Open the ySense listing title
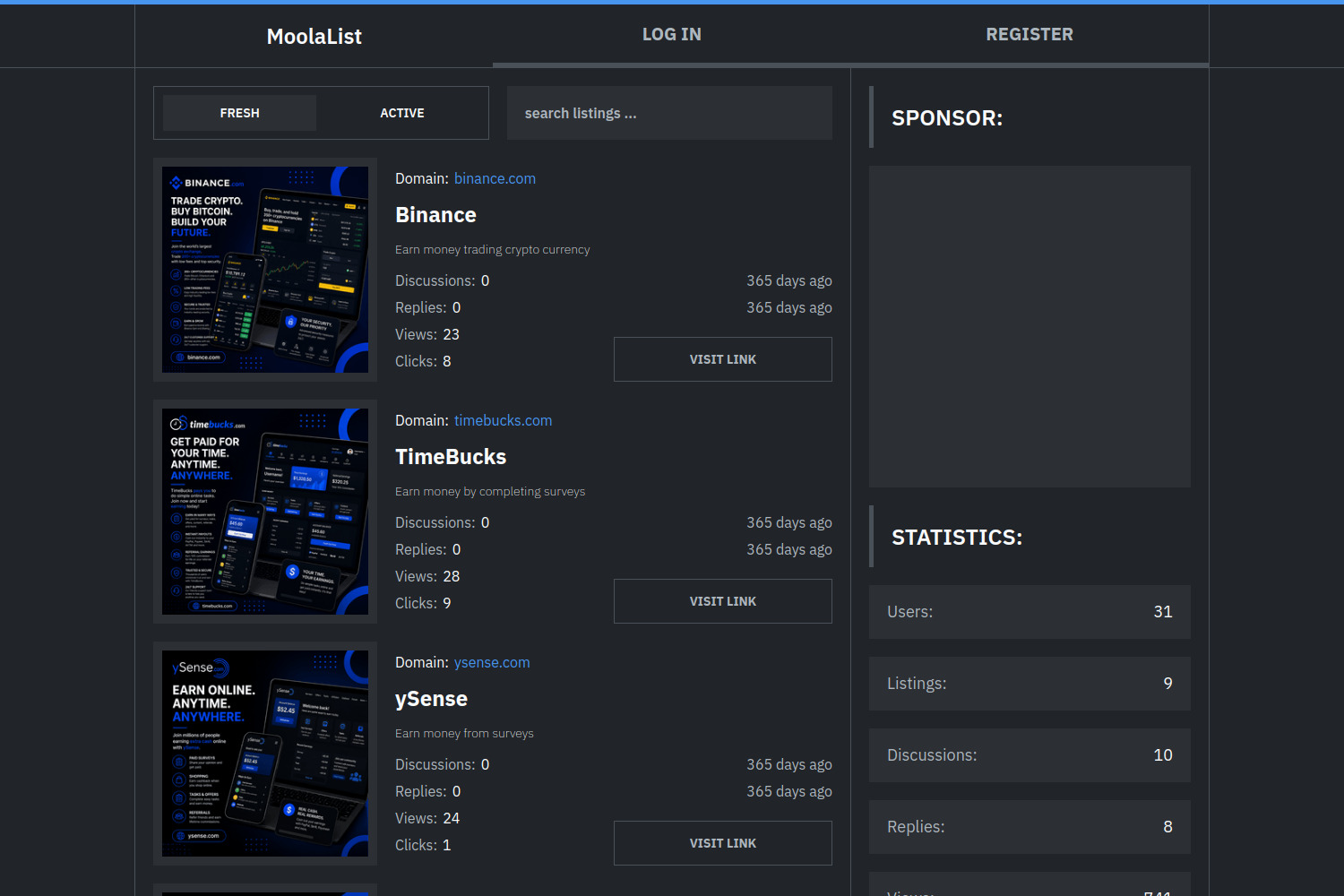 click(431, 699)
